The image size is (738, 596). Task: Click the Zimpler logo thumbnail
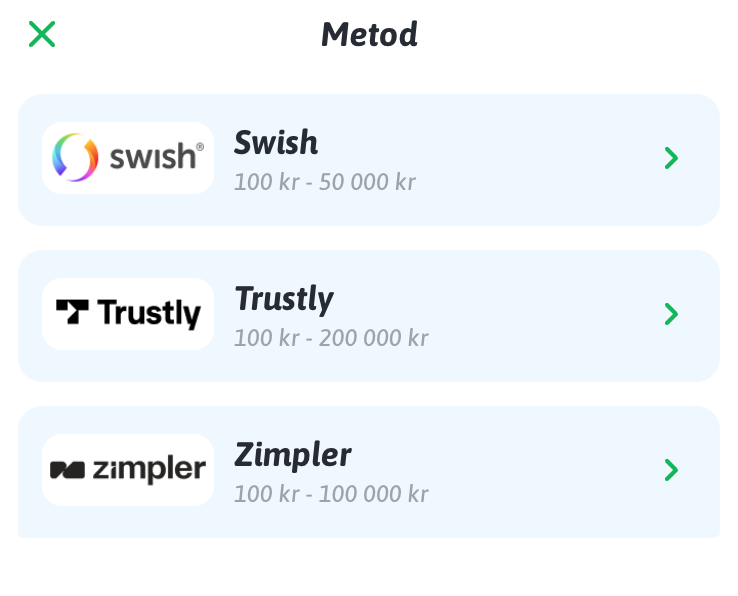128,470
